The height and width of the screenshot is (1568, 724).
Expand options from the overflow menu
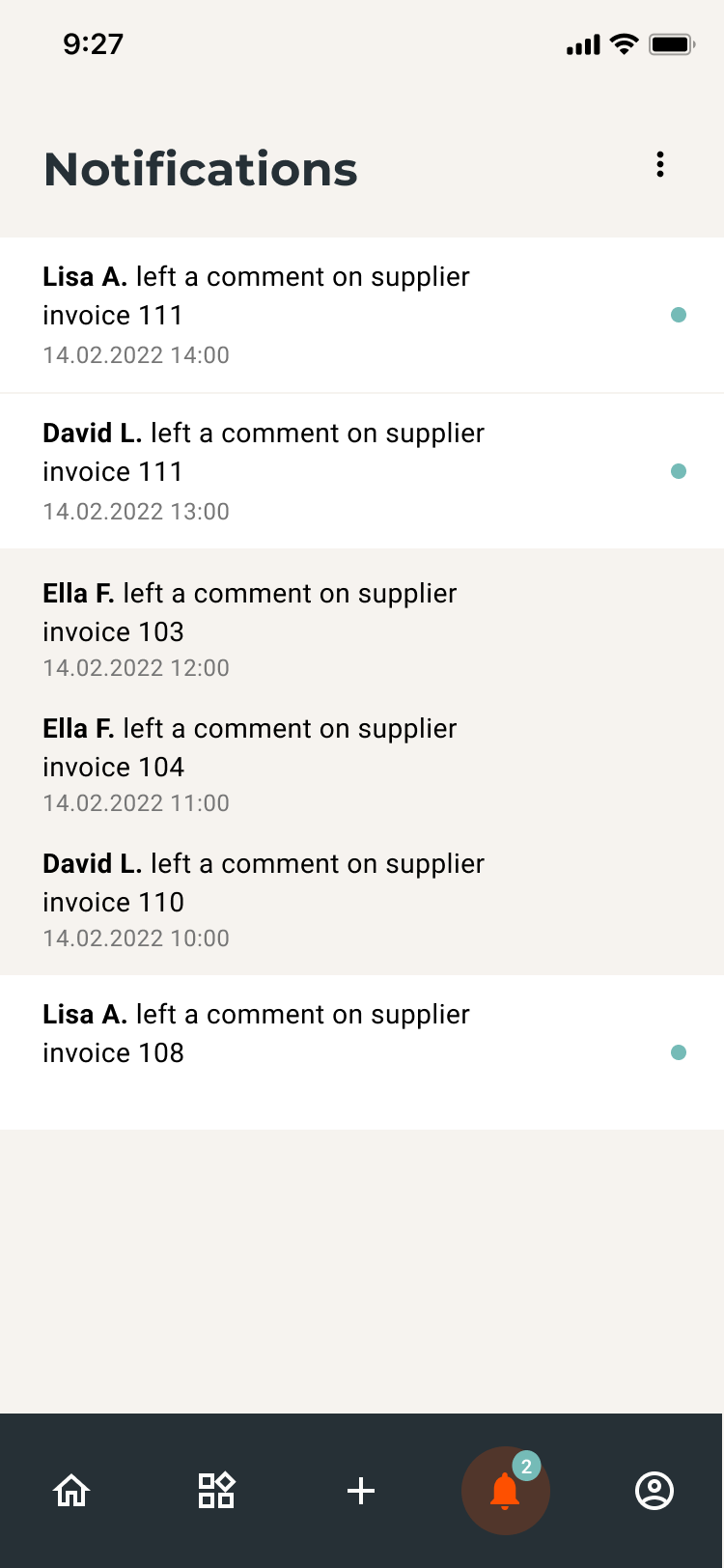(660, 164)
